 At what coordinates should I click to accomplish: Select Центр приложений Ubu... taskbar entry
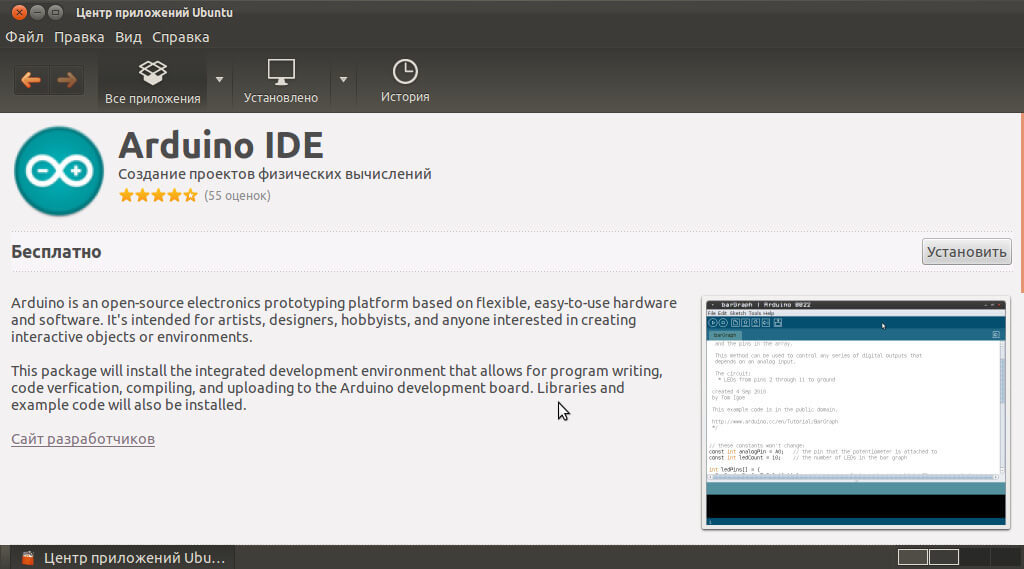click(x=123, y=558)
